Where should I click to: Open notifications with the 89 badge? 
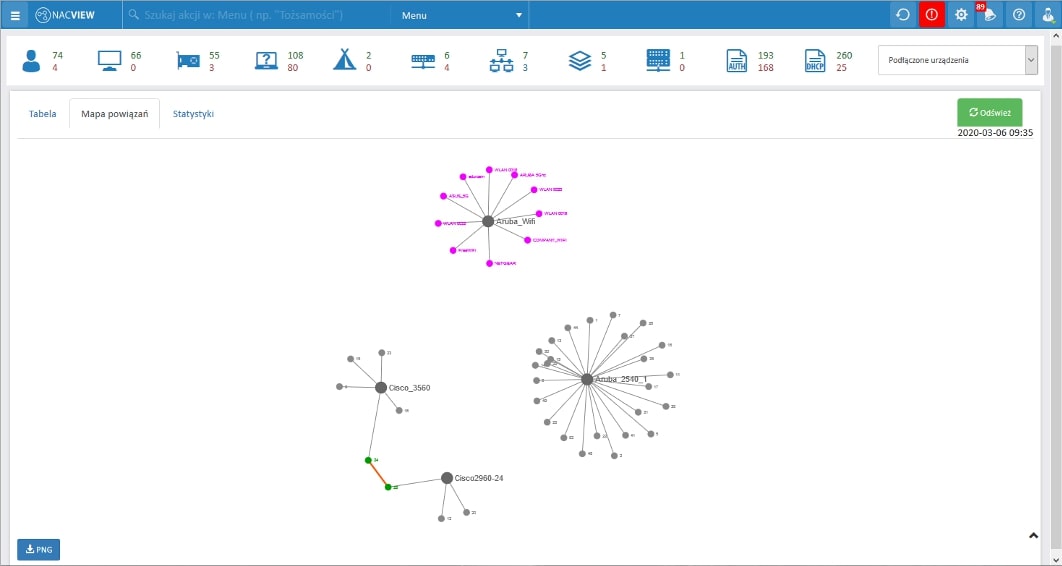click(988, 15)
